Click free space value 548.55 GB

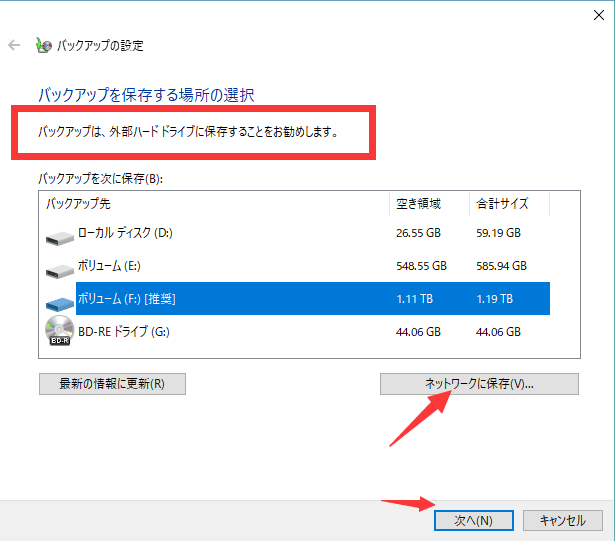click(421, 266)
